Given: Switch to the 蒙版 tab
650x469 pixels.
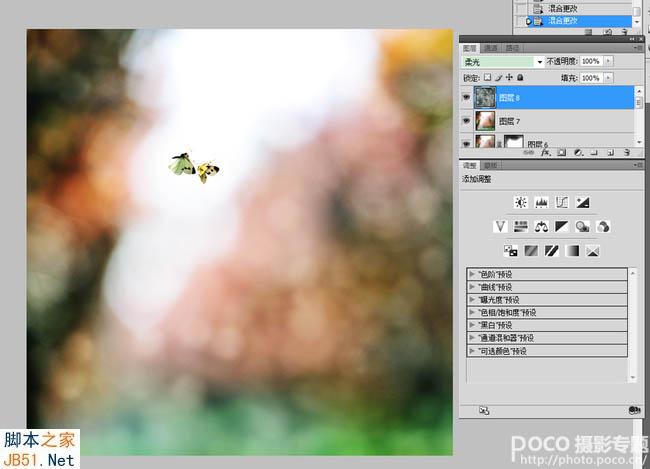Looking at the screenshot, I should point(491,165).
